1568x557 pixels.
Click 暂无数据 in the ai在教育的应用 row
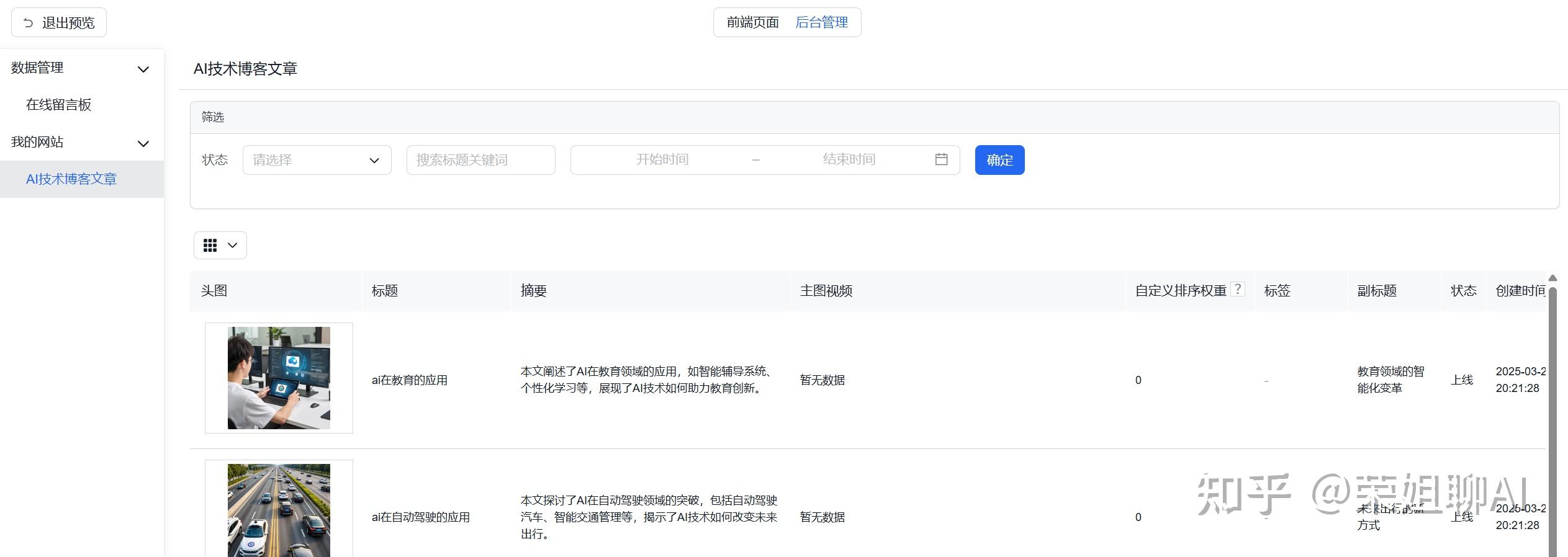point(822,380)
